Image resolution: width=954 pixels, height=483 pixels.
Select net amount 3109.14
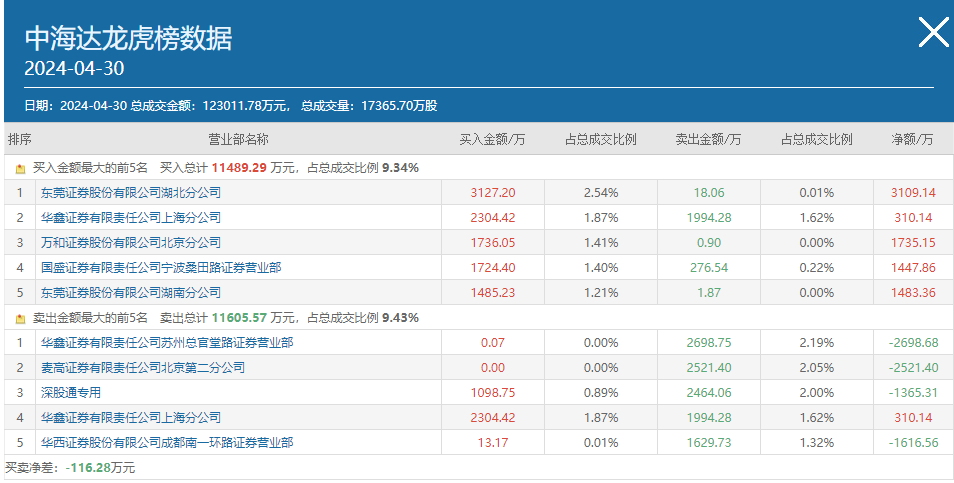coord(913,193)
